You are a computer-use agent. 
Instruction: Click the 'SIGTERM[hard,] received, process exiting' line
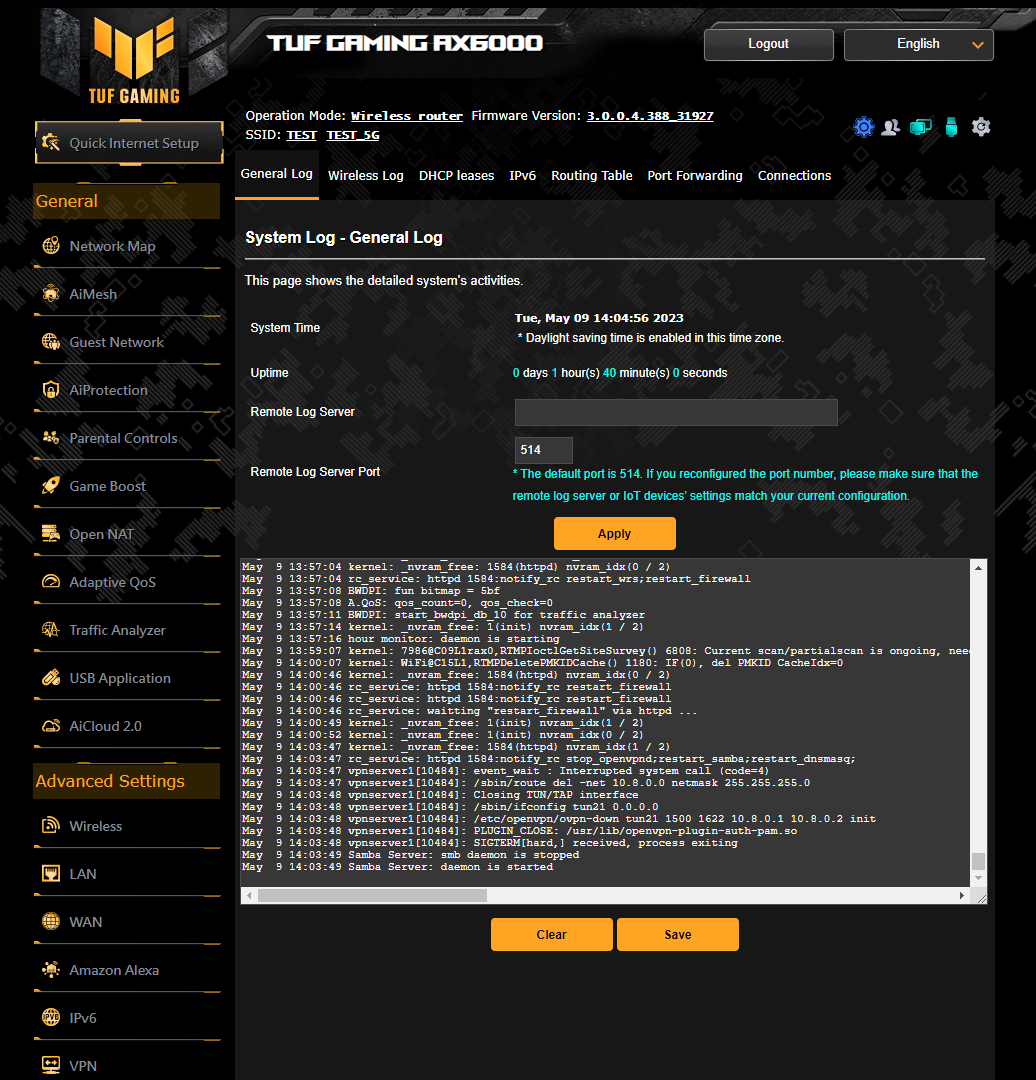490,843
